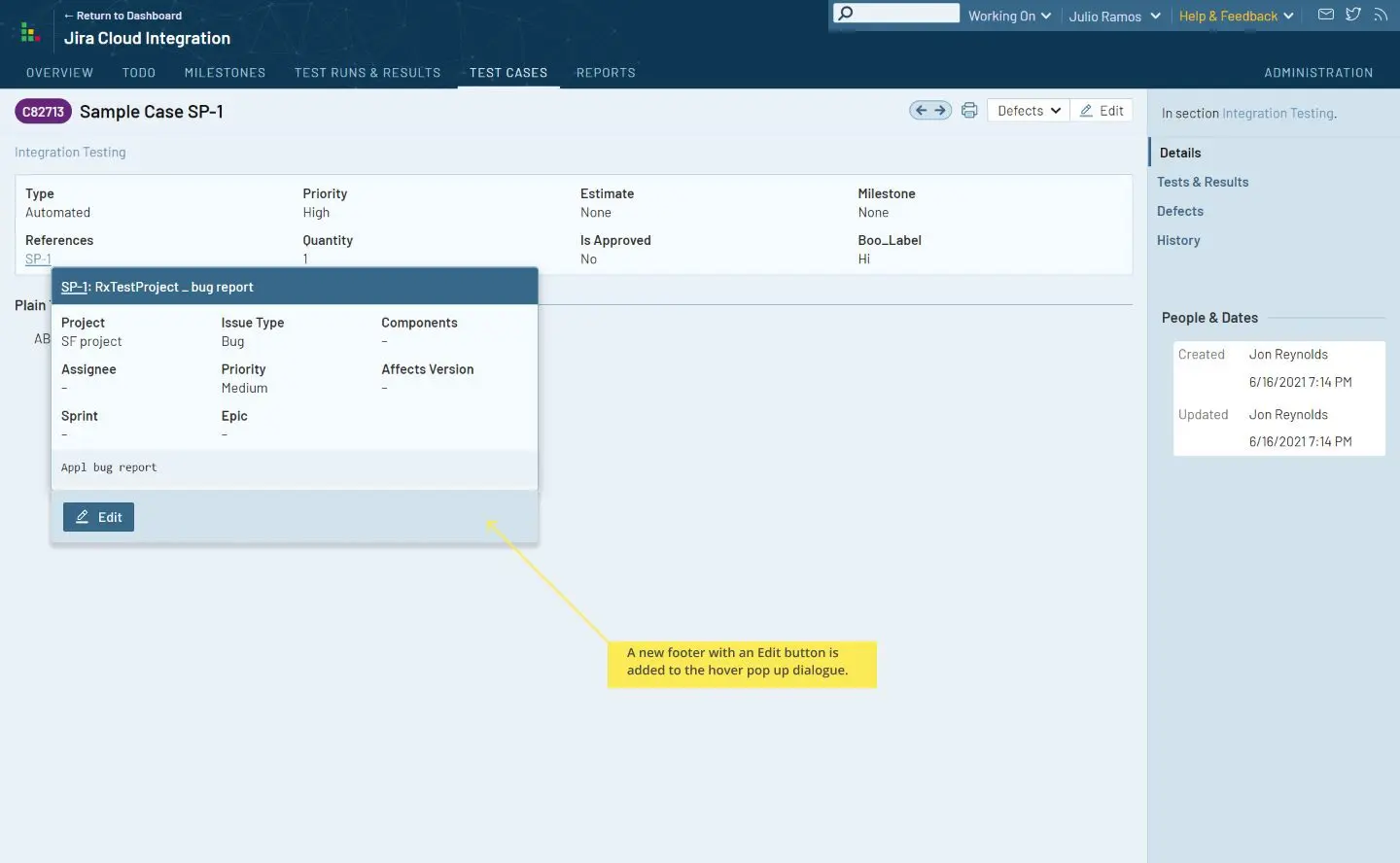Screen dimensions: 1400x863
Task: Click SP-1 link in popup header
Action: tap(74, 288)
